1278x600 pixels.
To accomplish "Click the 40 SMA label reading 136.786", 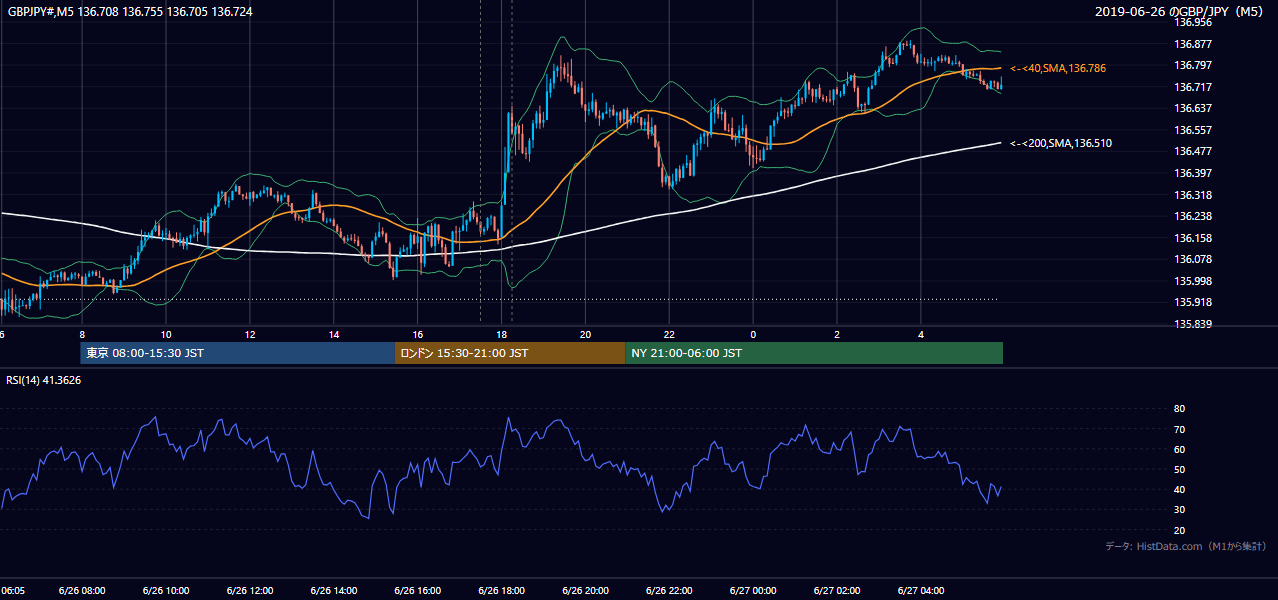I will coord(1058,68).
